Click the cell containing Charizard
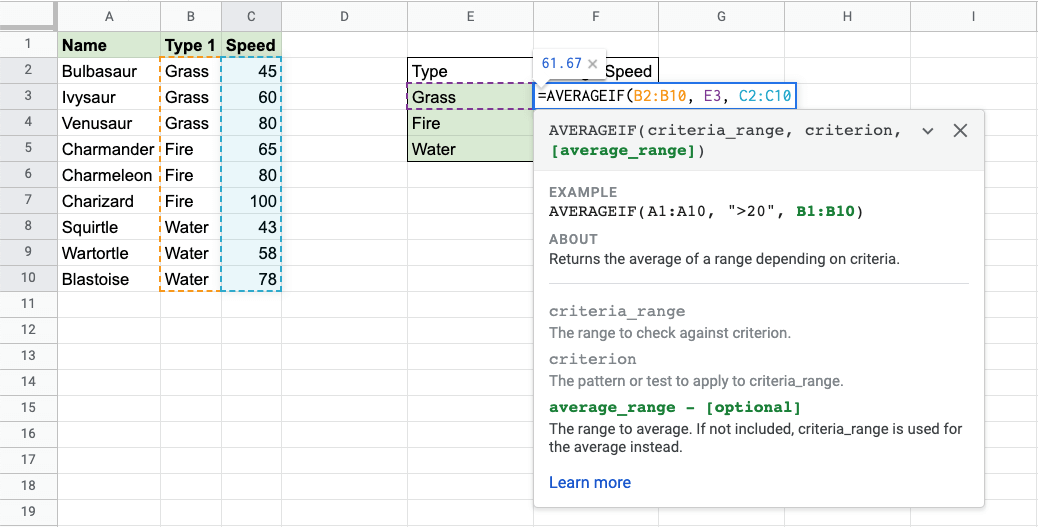This screenshot has height=527, width=1038. [x=108, y=201]
